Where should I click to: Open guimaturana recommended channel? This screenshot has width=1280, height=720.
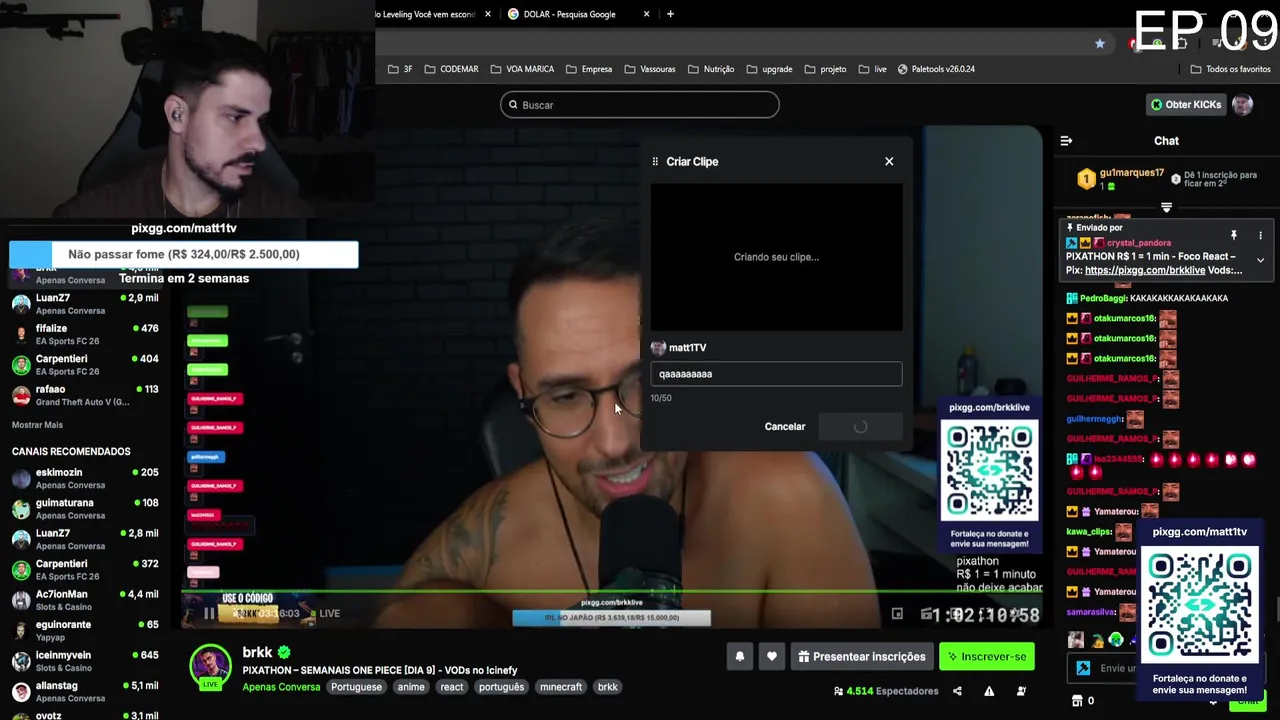(x=85, y=508)
